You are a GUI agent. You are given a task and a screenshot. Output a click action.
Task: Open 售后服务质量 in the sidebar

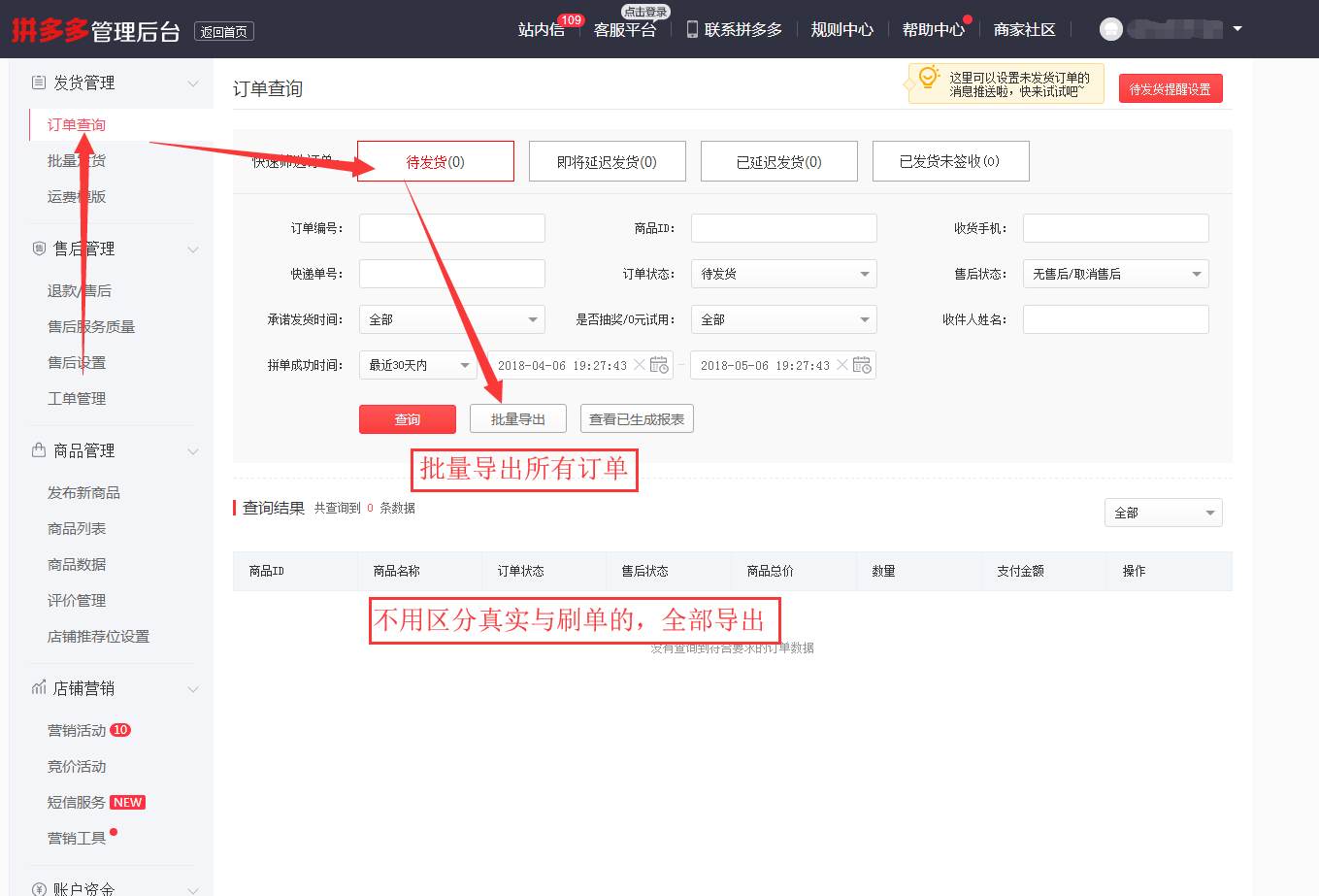click(91, 327)
